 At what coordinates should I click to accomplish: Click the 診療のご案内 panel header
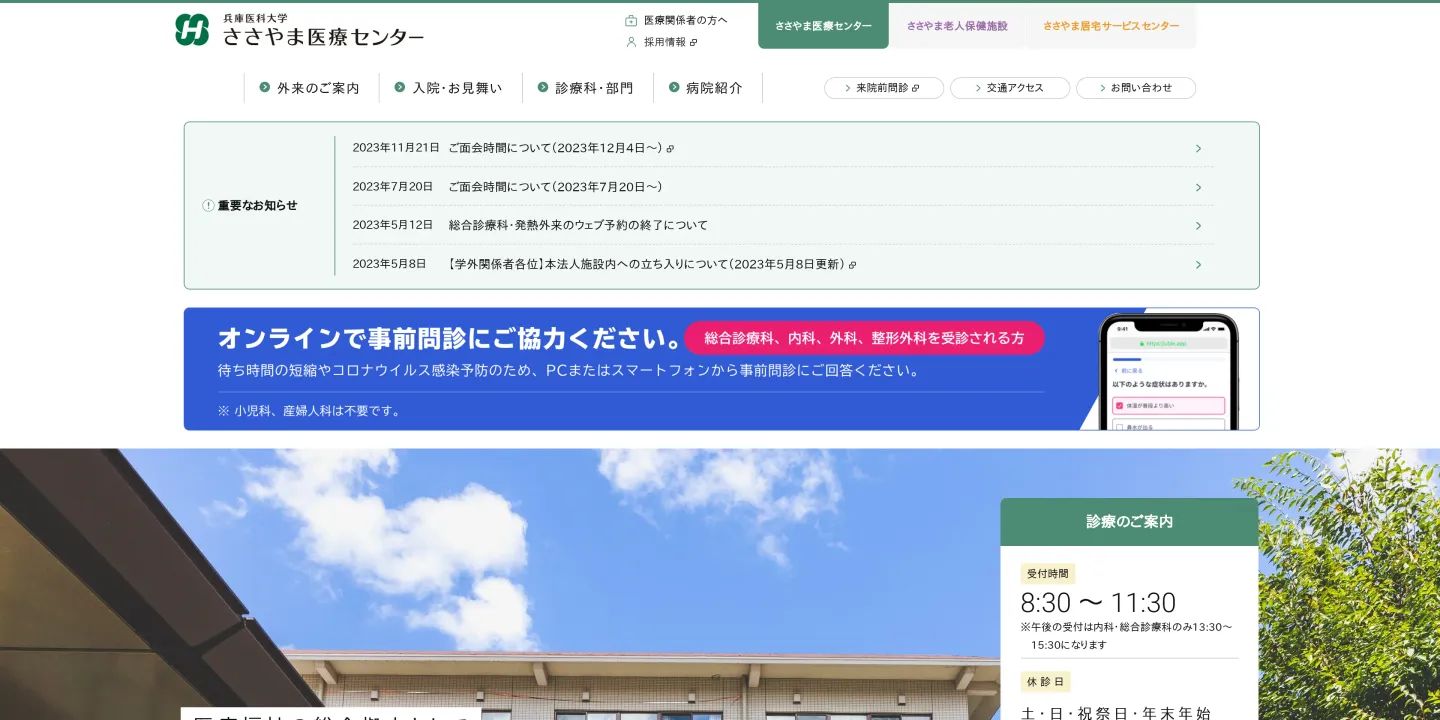pyautogui.click(x=1129, y=522)
